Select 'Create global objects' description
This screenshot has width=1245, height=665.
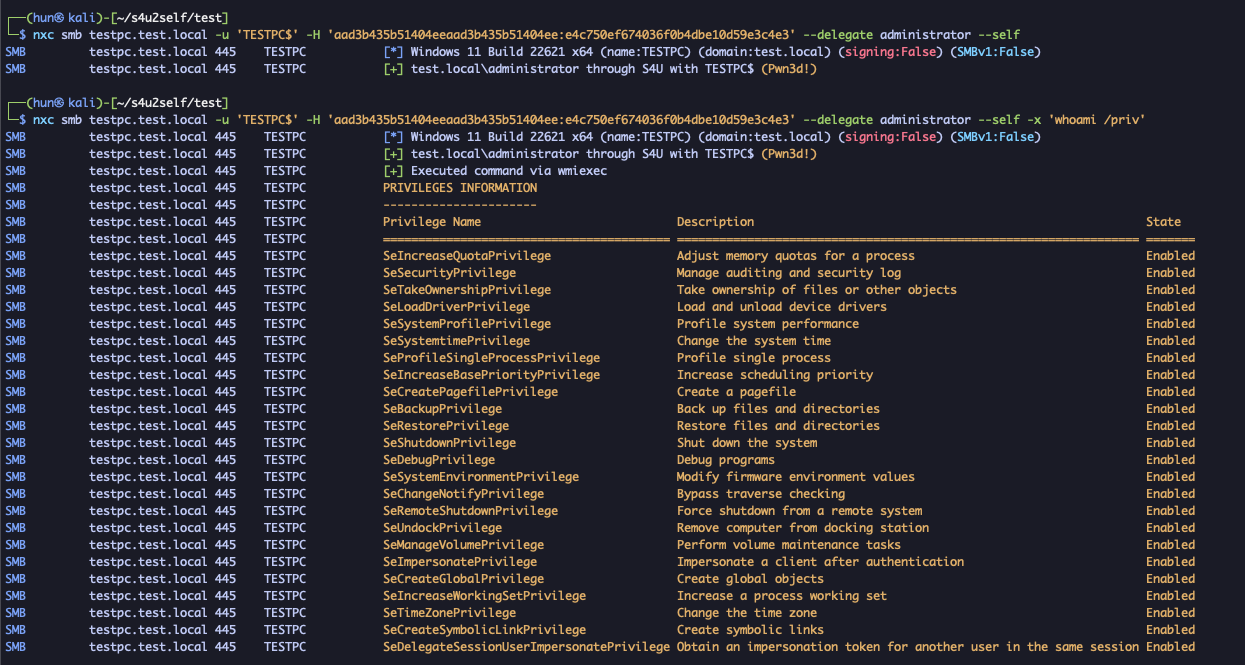tap(750, 579)
